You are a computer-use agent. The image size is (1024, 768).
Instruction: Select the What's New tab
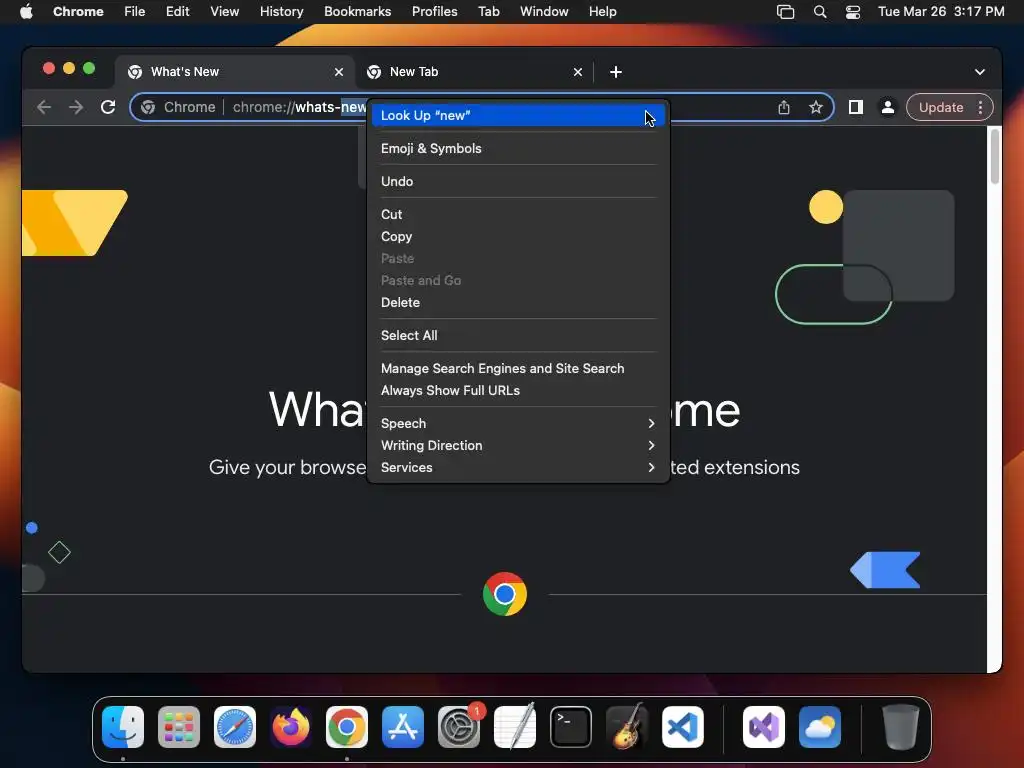pyautogui.click(x=235, y=72)
